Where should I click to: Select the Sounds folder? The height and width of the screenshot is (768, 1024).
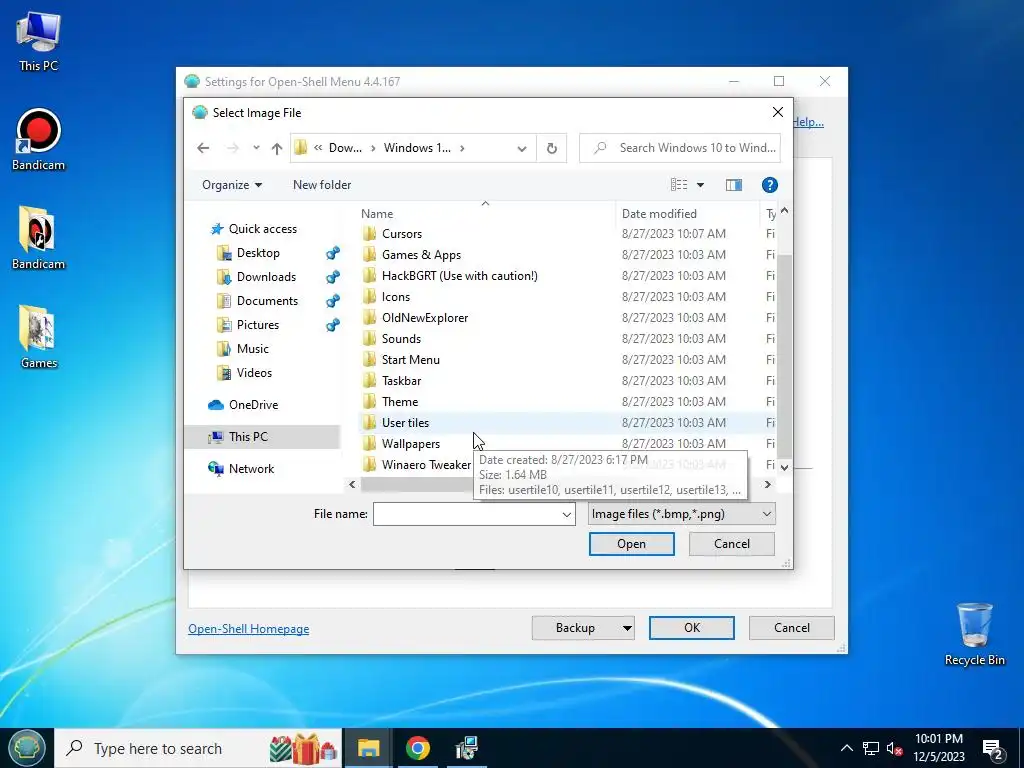[x=401, y=338]
